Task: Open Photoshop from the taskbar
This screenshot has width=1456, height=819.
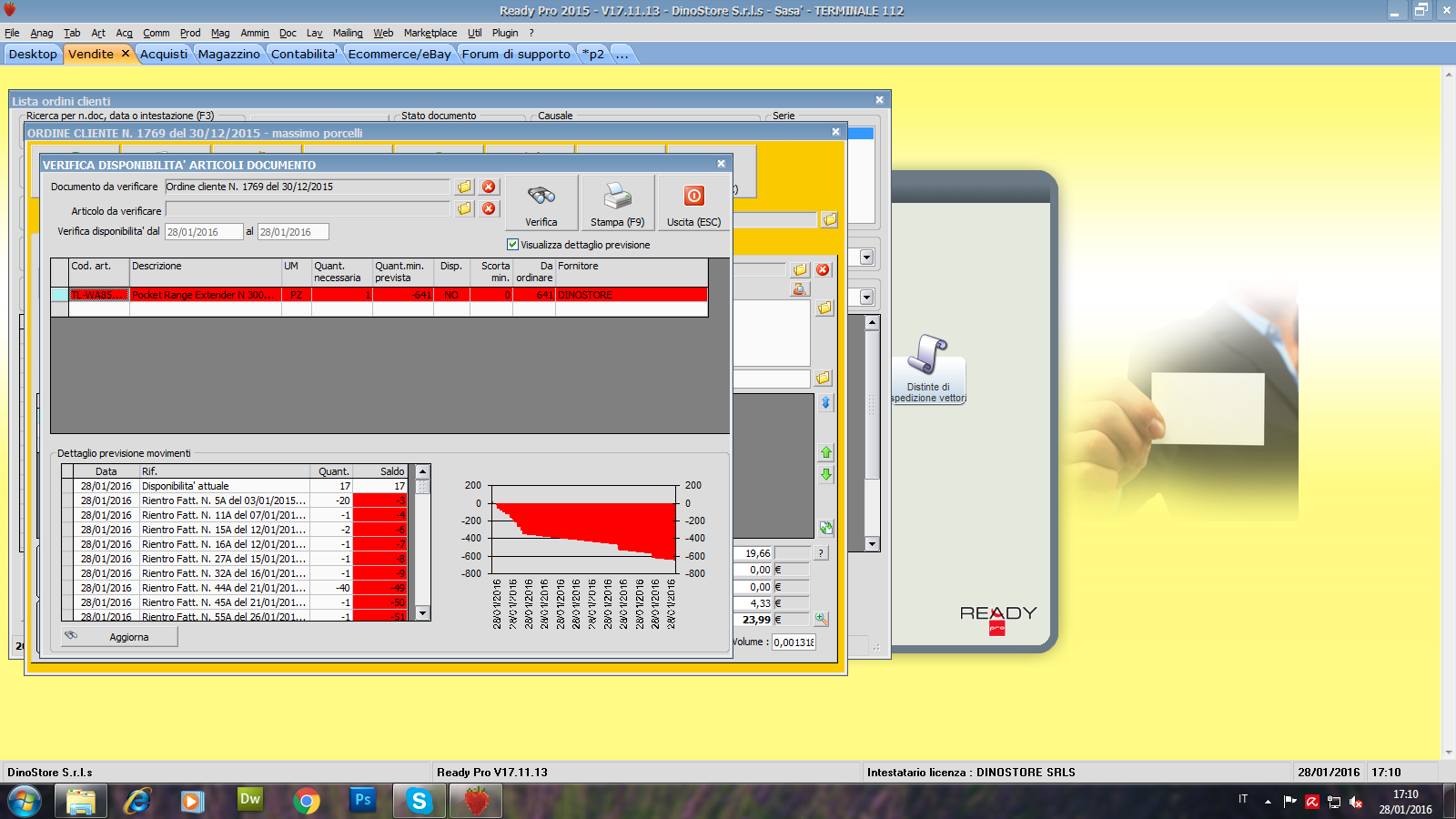Action: coord(362,801)
